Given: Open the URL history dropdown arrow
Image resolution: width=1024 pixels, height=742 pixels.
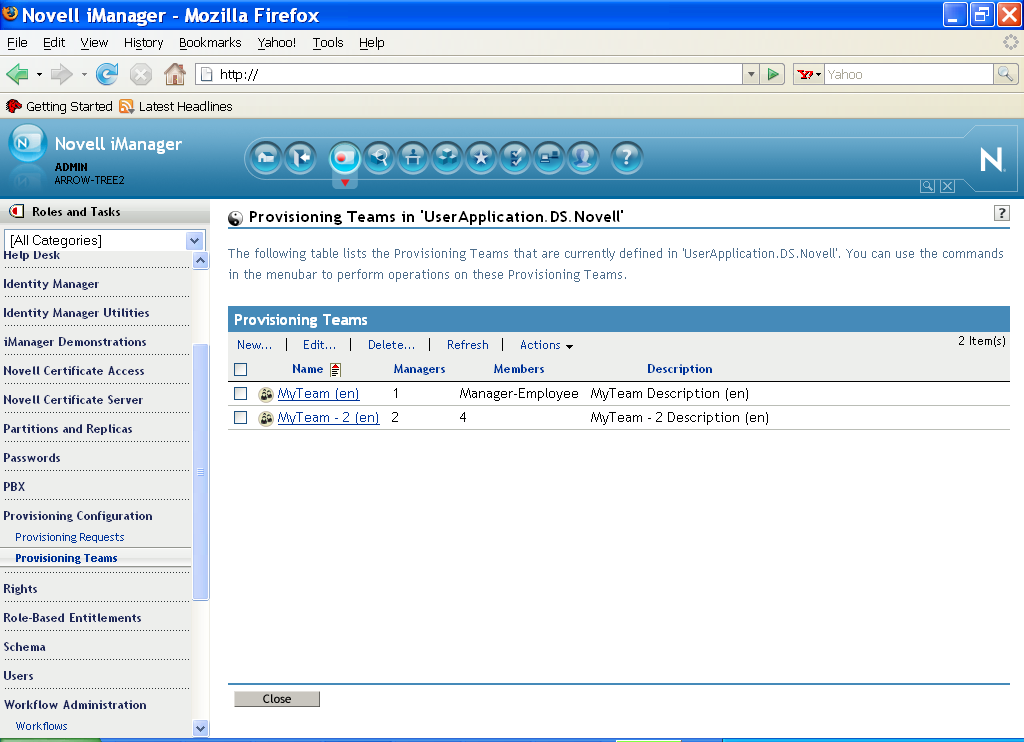Looking at the screenshot, I should 751,74.
